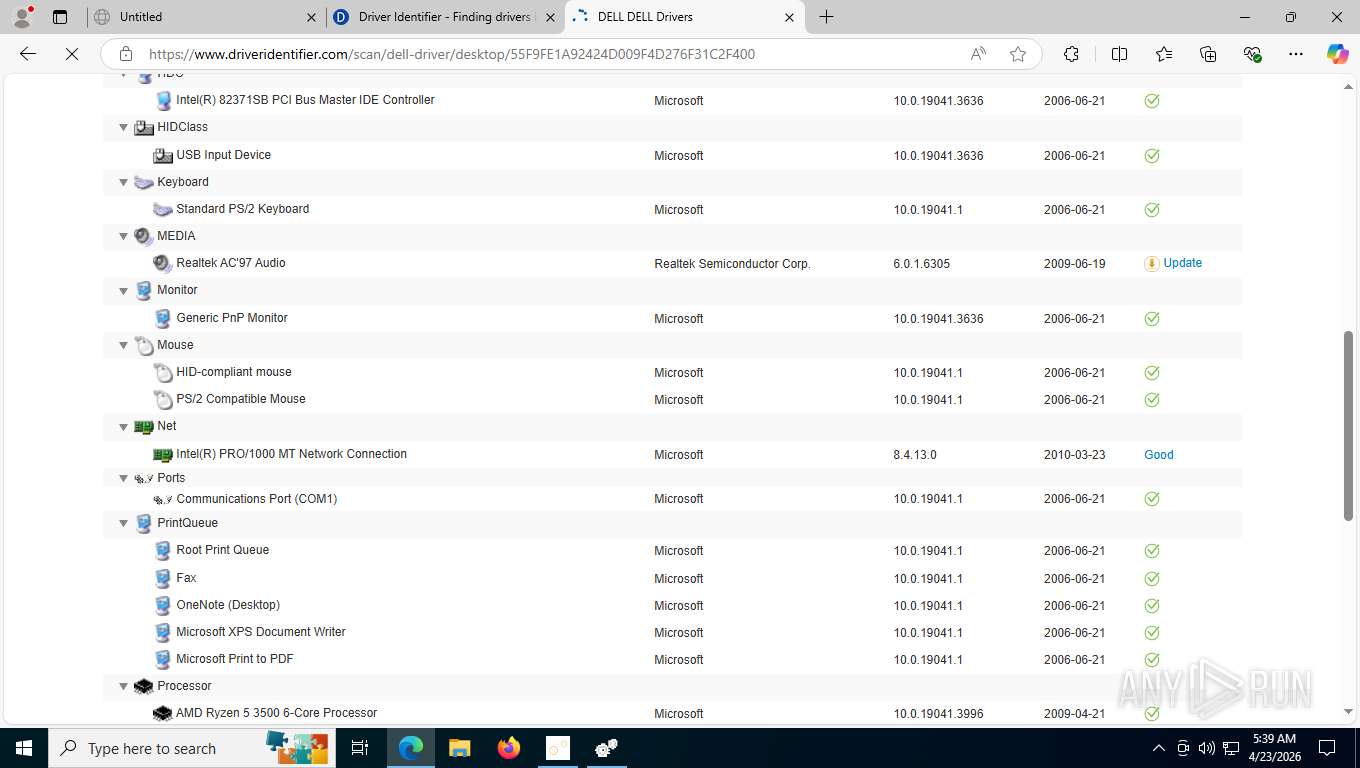Click the Realtek AC'97 Audio device icon
This screenshot has width=1360, height=768.
162,263
